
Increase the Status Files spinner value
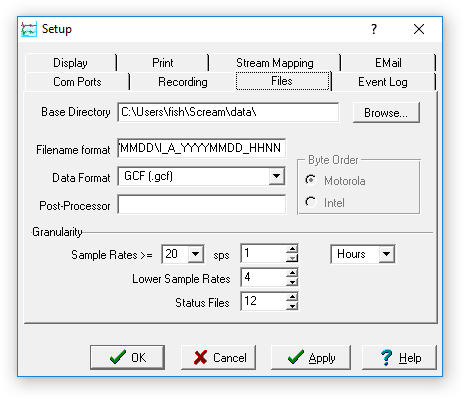(292, 296)
